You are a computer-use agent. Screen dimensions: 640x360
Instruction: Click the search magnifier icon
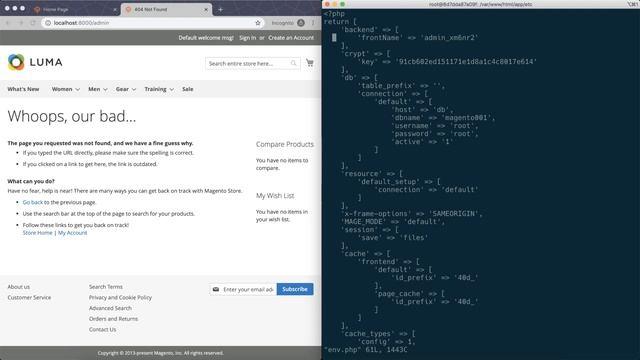click(293, 63)
